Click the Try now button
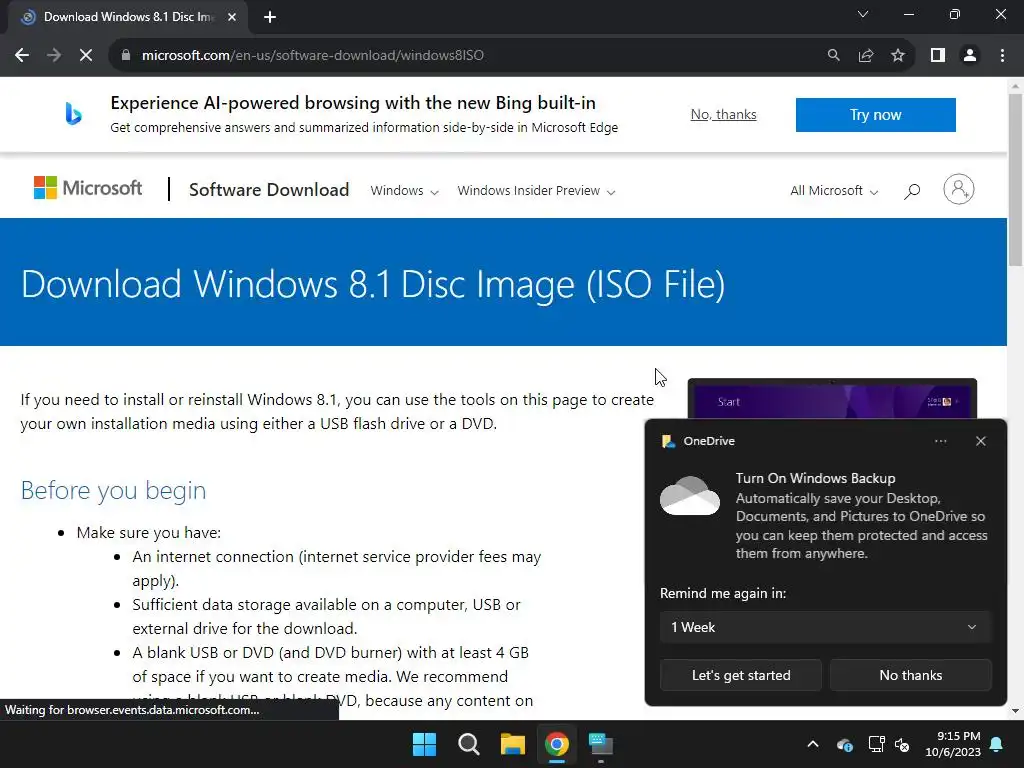The height and width of the screenshot is (768, 1024). pos(875,115)
